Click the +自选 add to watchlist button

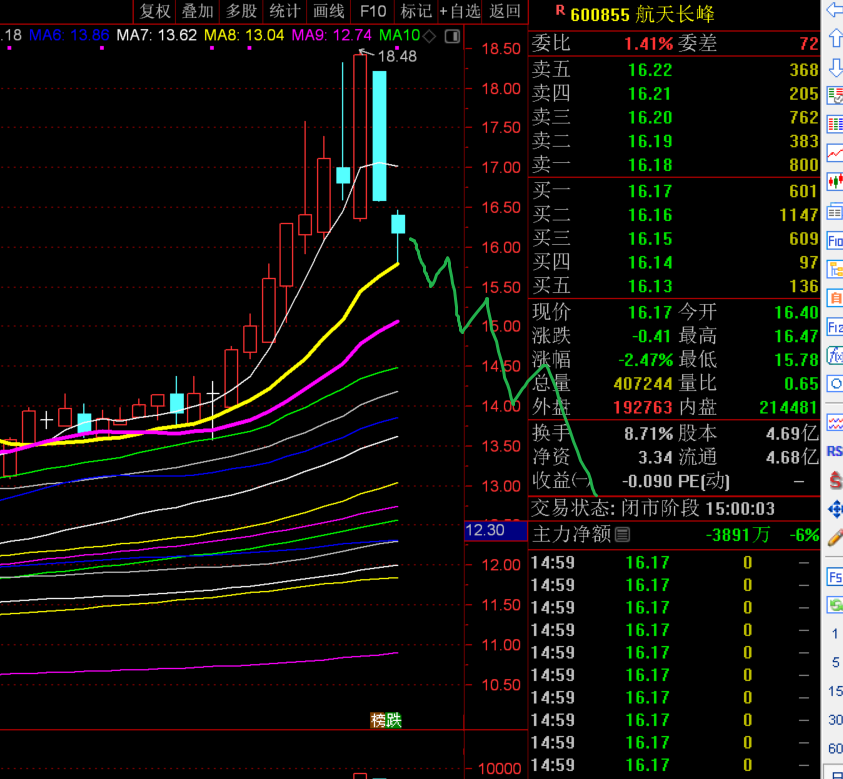click(460, 11)
